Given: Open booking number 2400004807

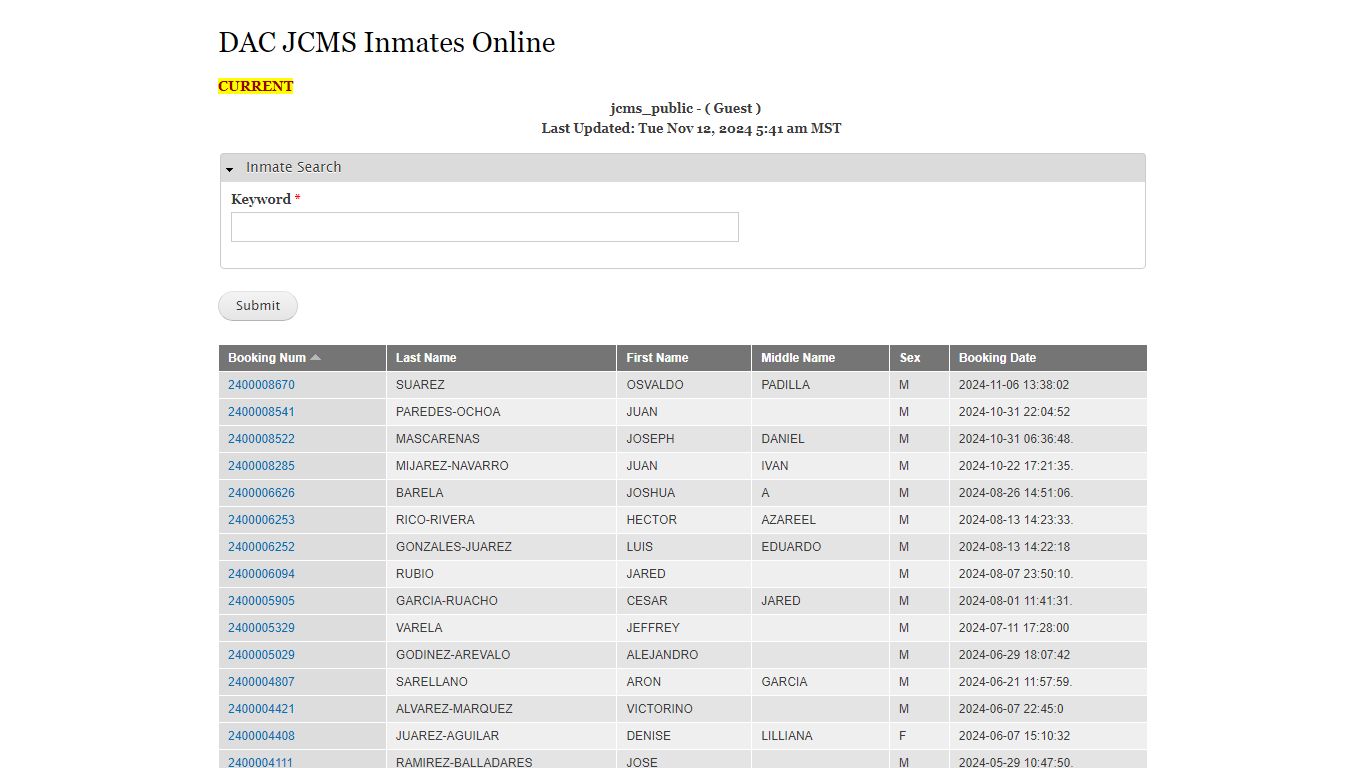Looking at the screenshot, I should pyautogui.click(x=261, y=682).
